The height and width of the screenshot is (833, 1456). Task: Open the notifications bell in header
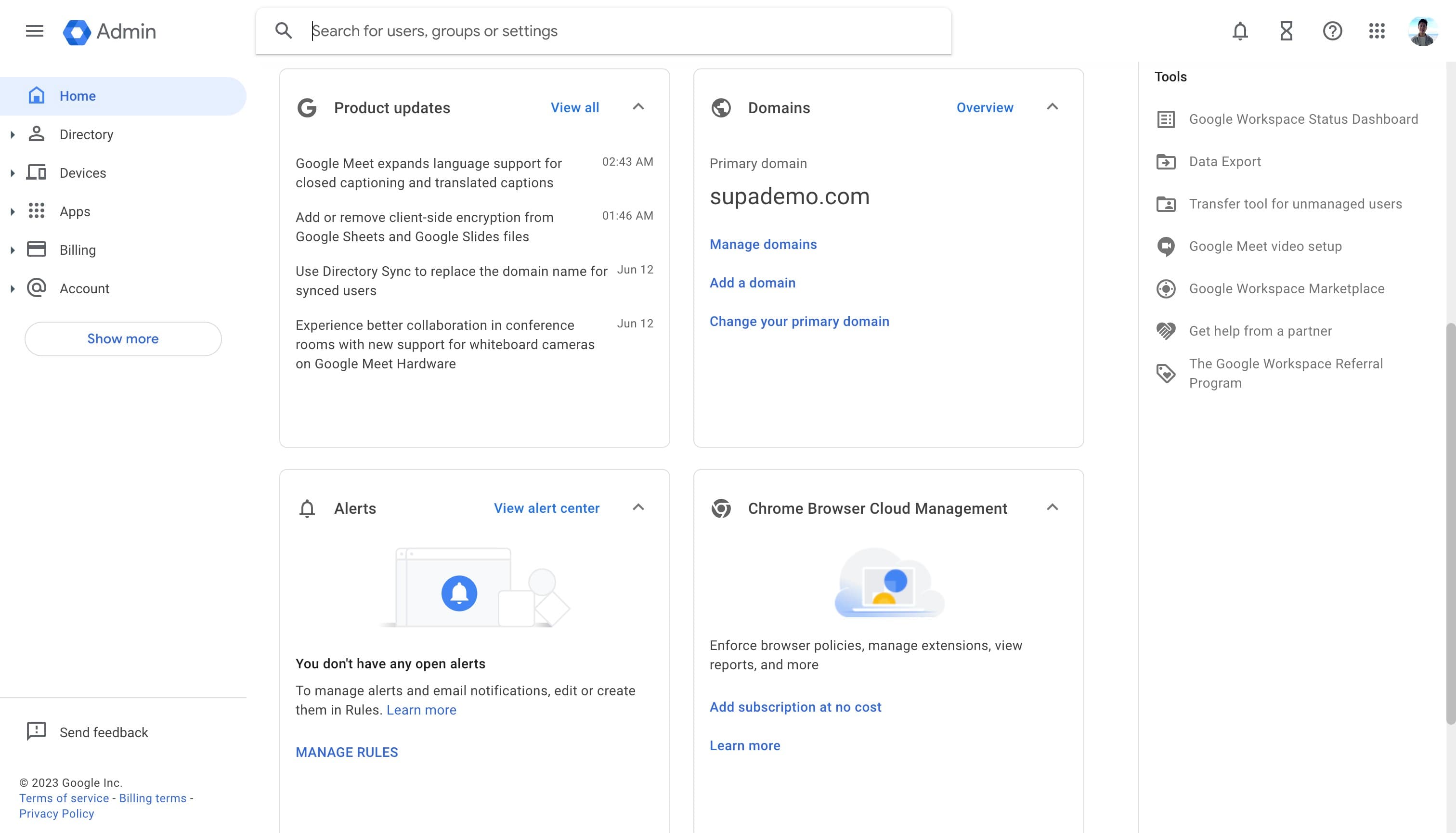click(x=1240, y=31)
